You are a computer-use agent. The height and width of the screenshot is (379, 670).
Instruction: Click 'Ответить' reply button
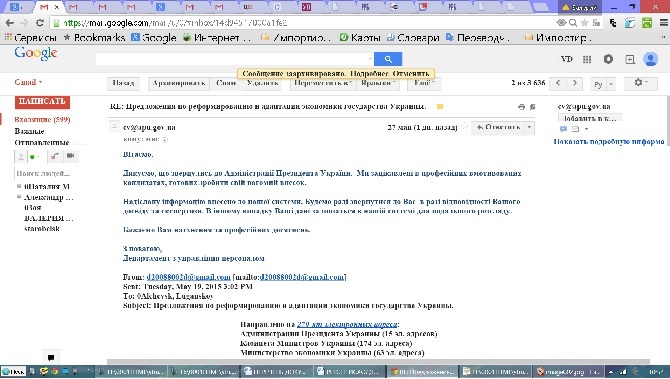(x=498, y=127)
